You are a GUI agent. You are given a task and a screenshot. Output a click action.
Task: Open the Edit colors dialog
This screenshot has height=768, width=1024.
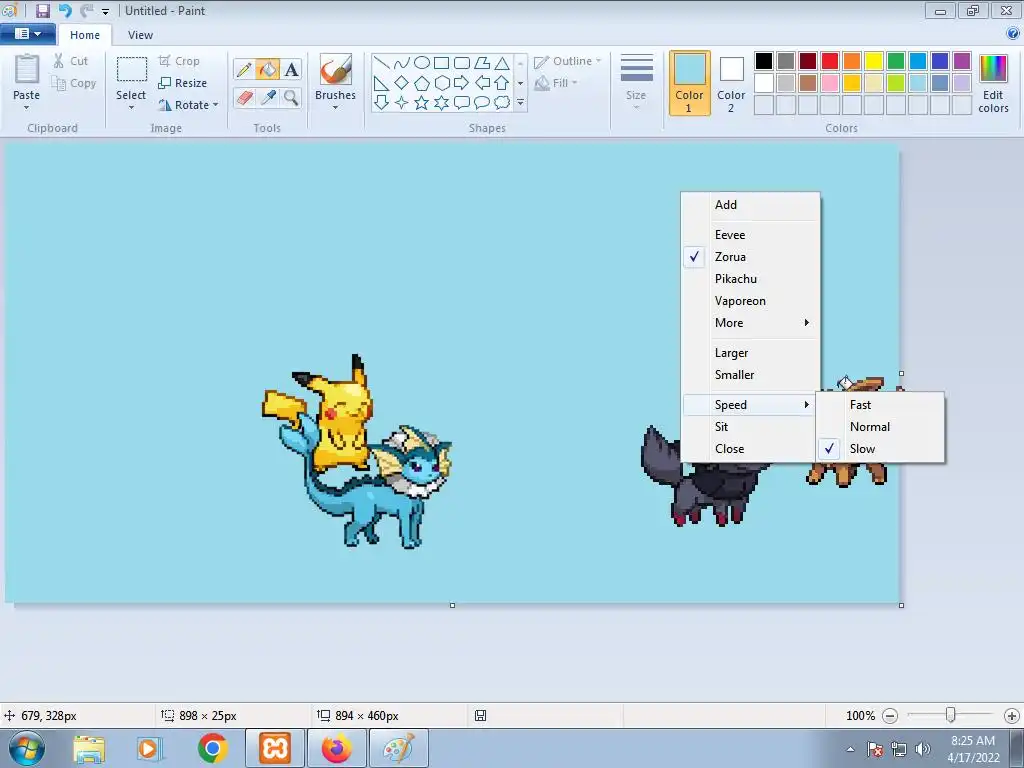pyautogui.click(x=993, y=84)
